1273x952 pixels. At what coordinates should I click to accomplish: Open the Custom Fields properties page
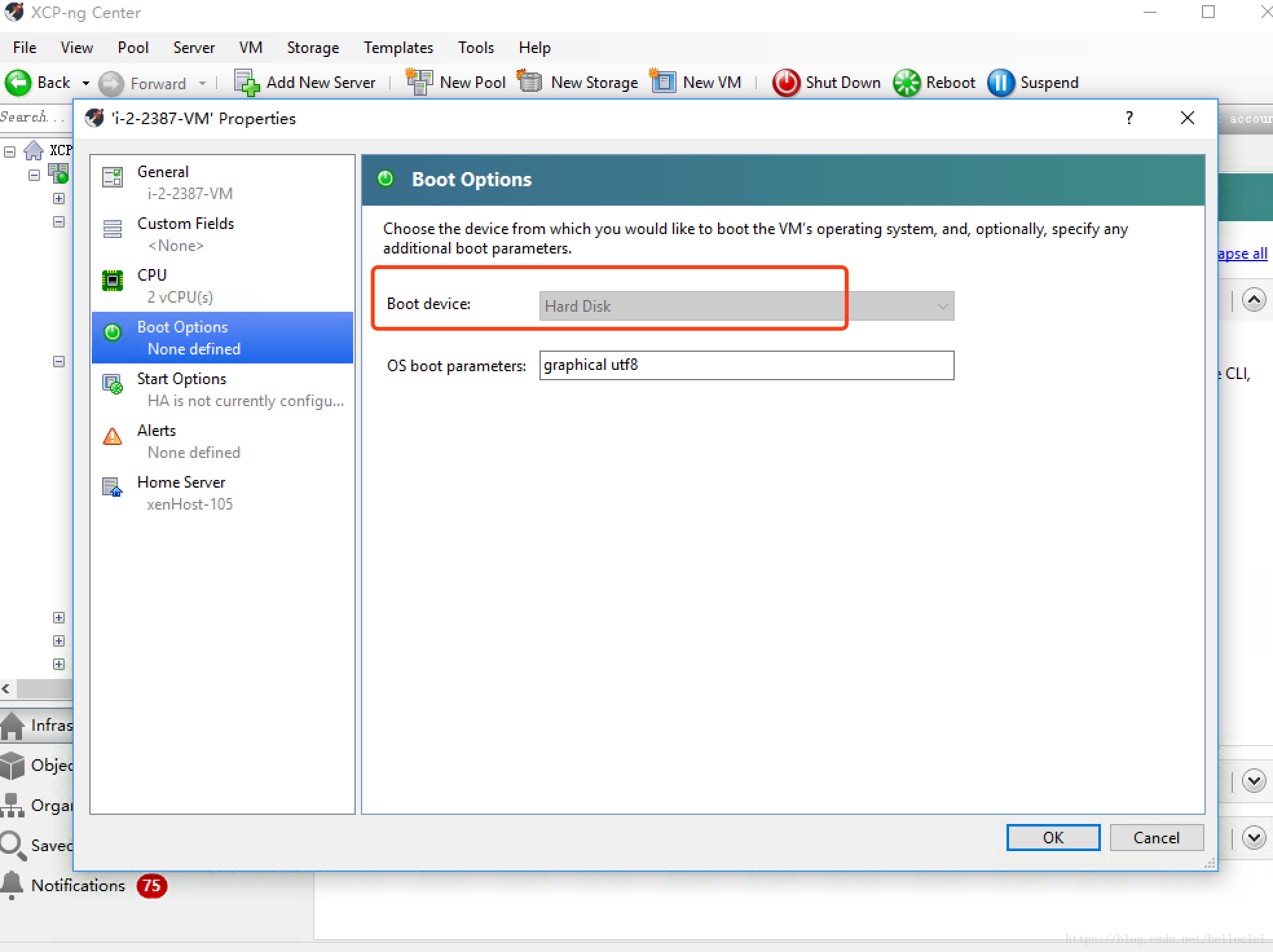223,234
